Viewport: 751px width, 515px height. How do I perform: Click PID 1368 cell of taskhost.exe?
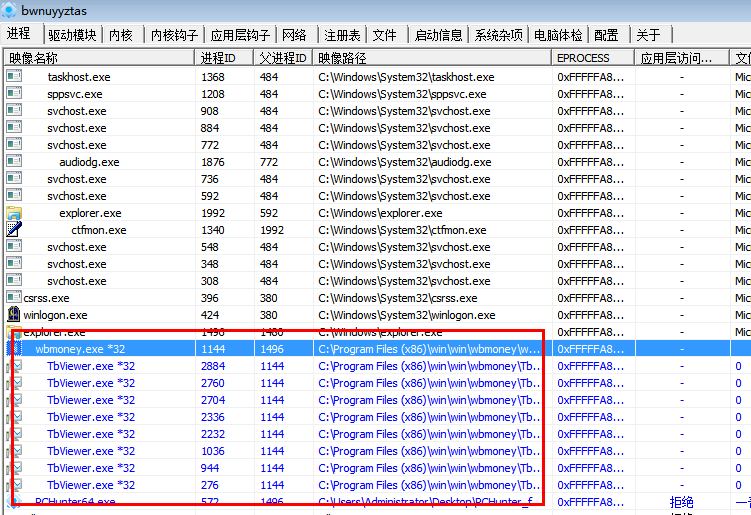tap(213, 77)
